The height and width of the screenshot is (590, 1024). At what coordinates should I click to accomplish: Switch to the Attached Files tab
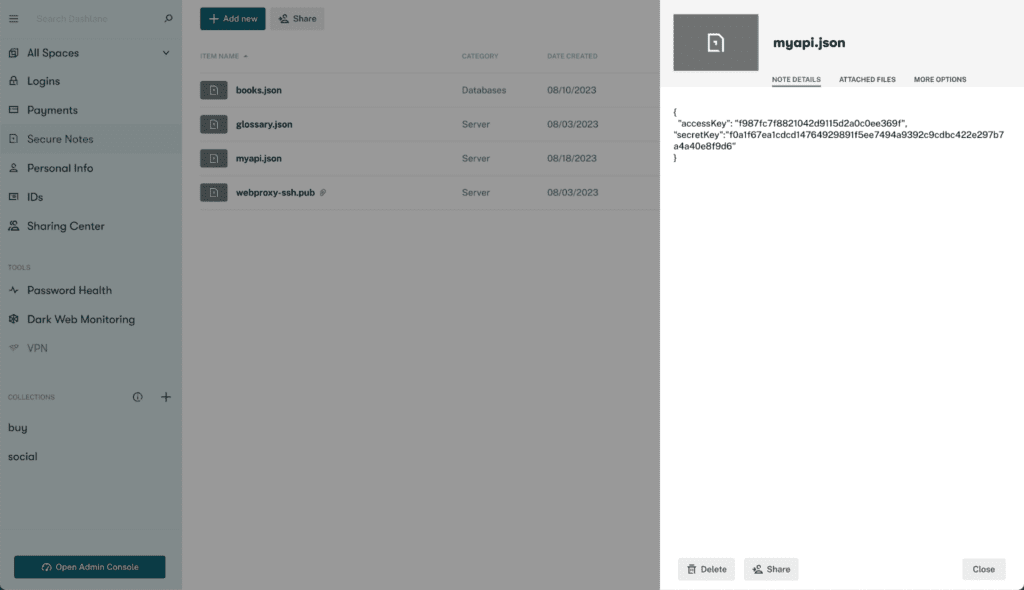(x=866, y=79)
